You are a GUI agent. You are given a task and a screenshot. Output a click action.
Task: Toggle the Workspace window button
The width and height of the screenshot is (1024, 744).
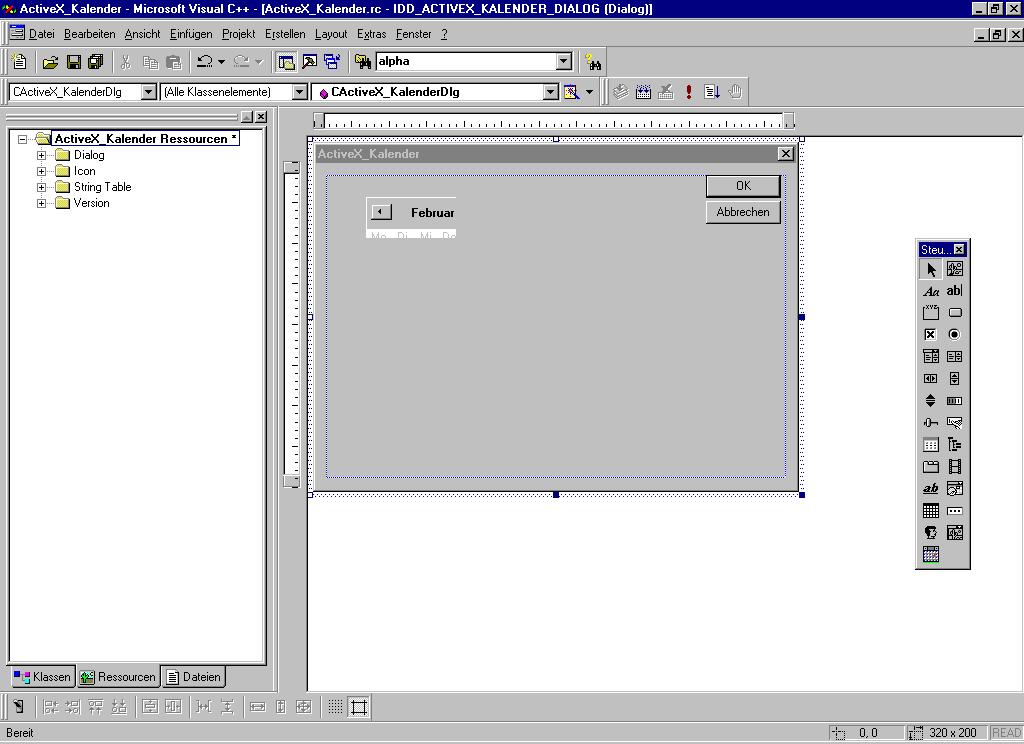pos(287,62)
